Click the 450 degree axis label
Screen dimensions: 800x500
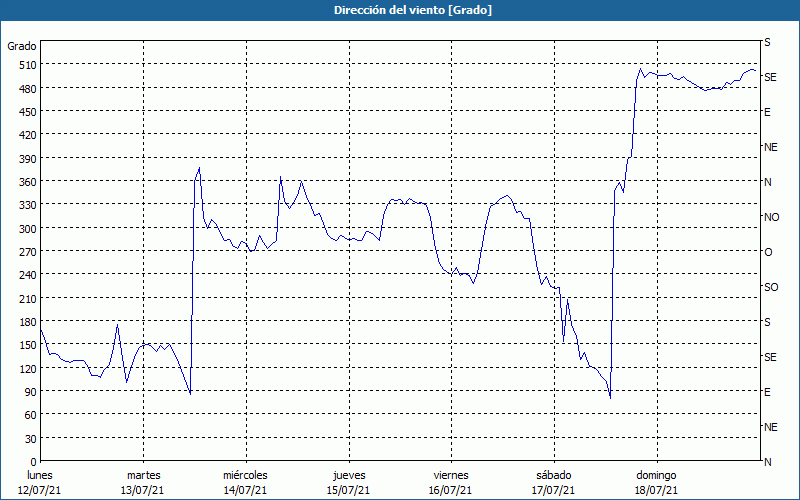[x=28, y=112]
